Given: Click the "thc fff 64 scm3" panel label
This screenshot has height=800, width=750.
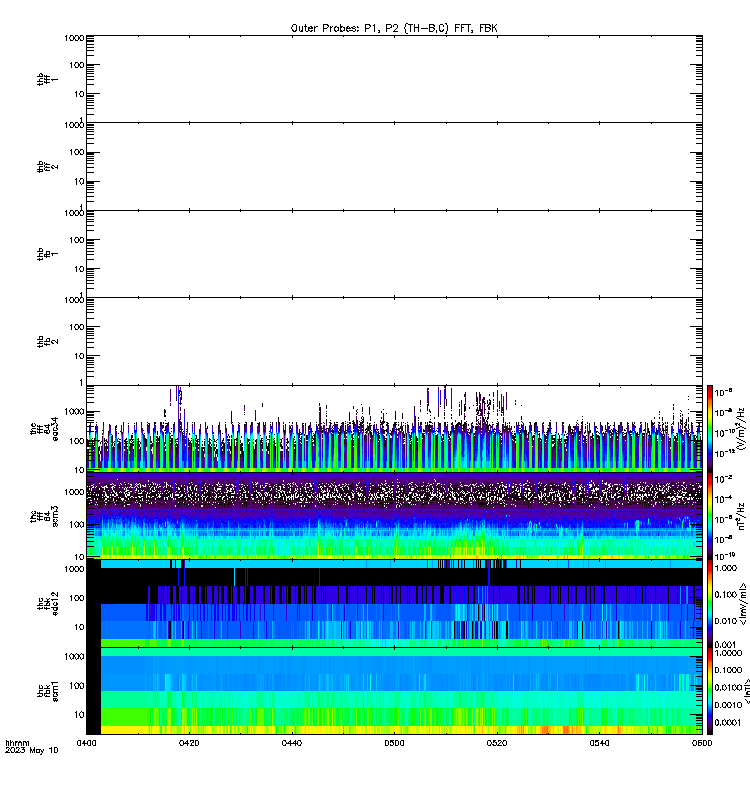Looking at the screenshot, I should pyautogui.click(x=44, y=516).
